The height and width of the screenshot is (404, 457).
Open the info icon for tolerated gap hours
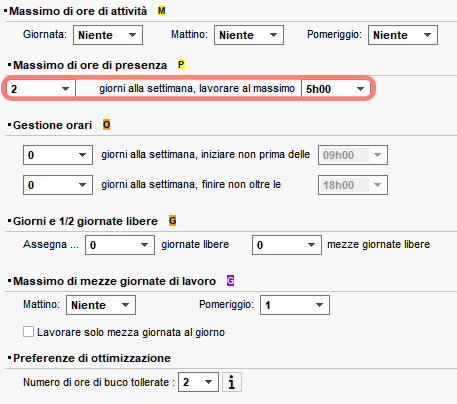click(232, 382)
